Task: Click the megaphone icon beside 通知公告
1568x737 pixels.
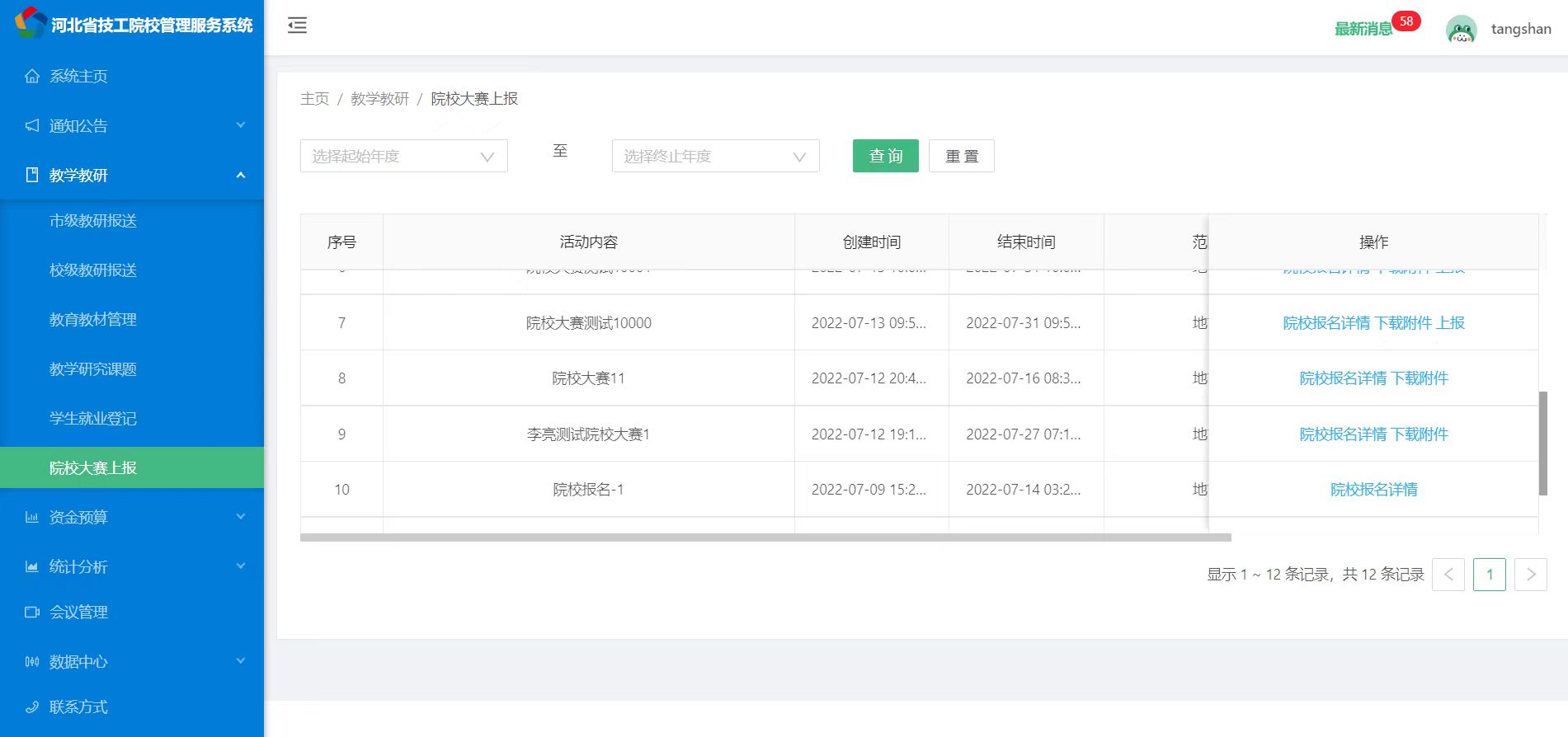Action: (32, 125)
